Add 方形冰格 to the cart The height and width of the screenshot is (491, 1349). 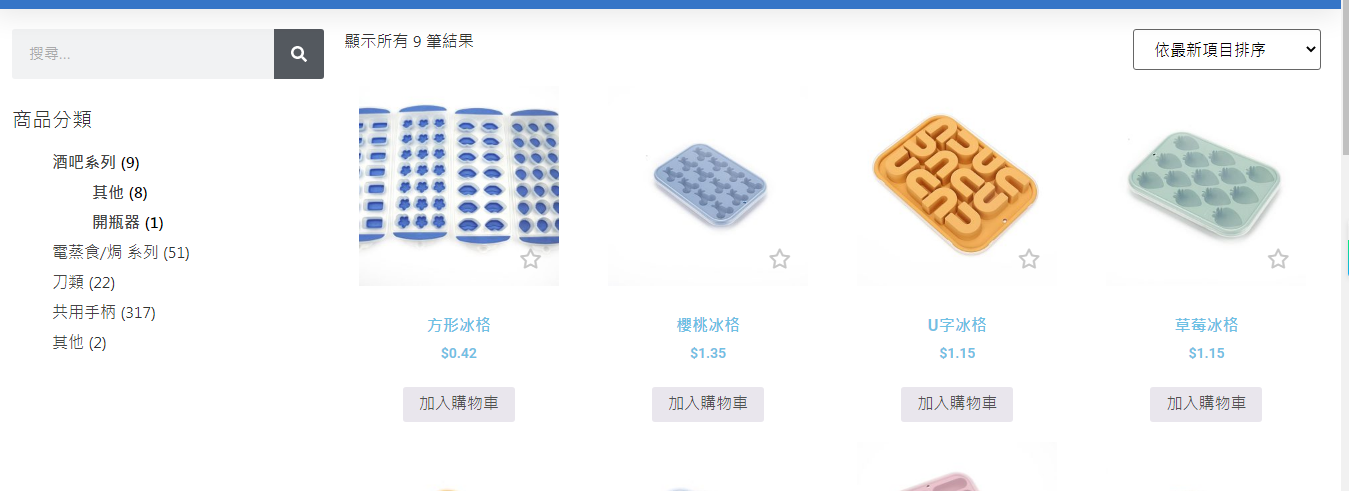[459, 404]
